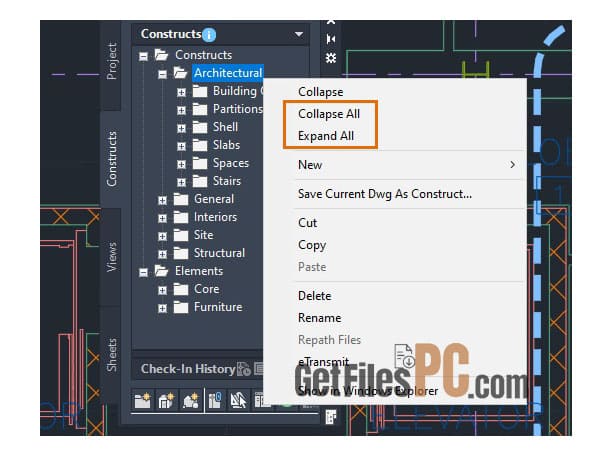
Task: Click the Architectural open folder icon
Action: [180, 73]
